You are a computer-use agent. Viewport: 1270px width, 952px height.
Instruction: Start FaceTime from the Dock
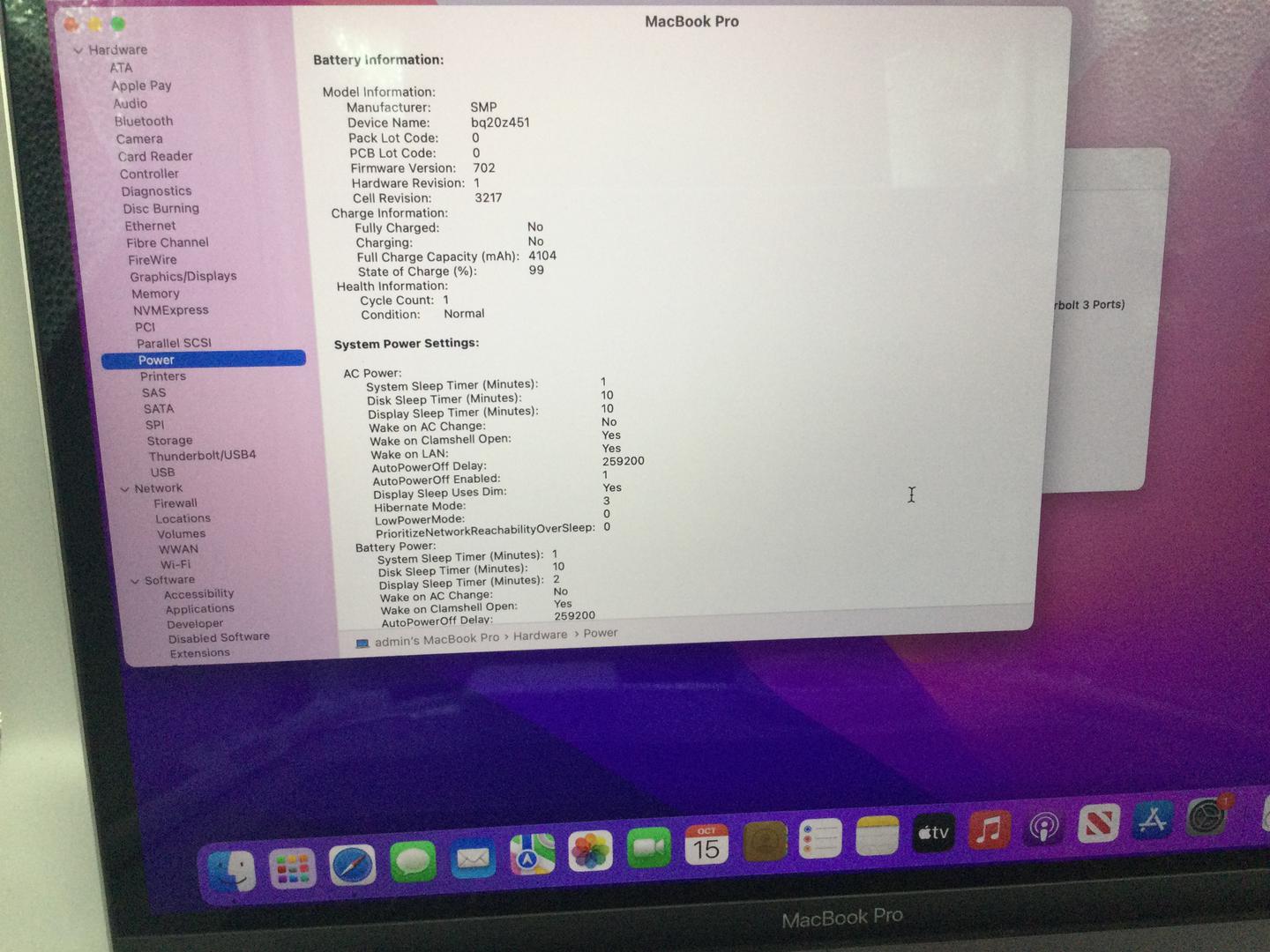click(x=648, y=848)
